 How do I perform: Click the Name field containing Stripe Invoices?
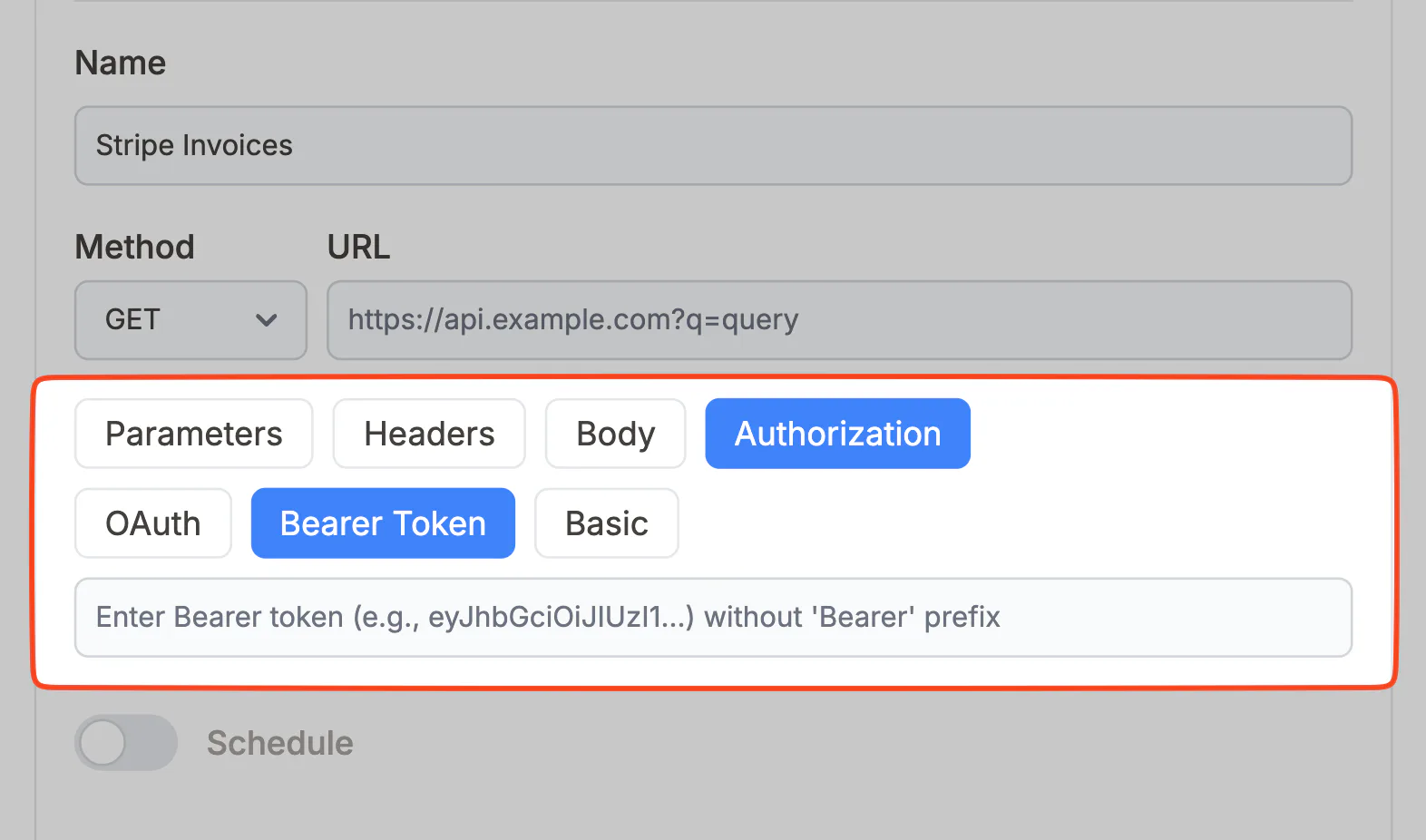coord(713,146)
